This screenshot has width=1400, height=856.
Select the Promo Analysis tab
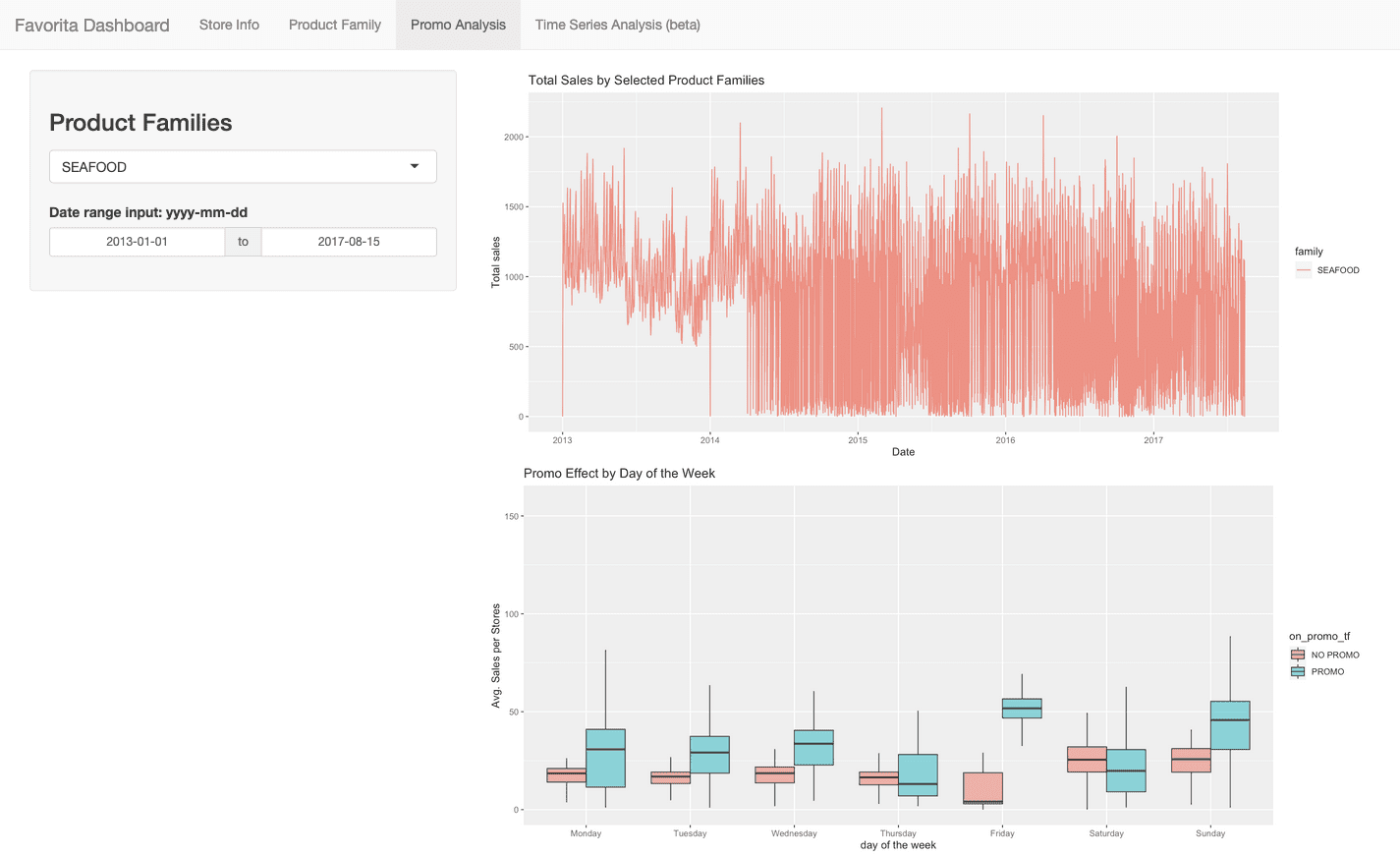point(458,25)
